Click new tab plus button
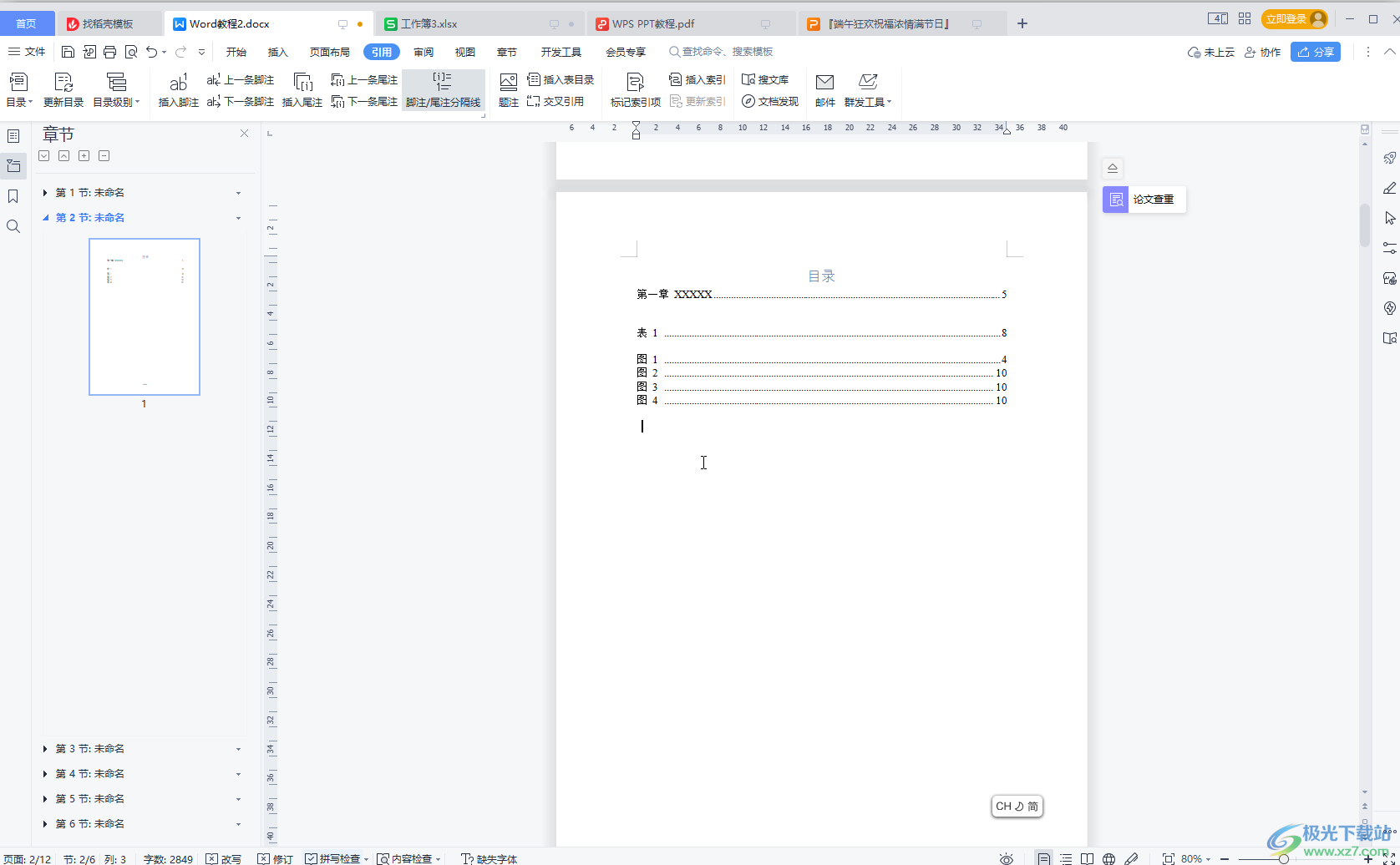This screenshot has width=1400, height=865. click(1022, 23)
